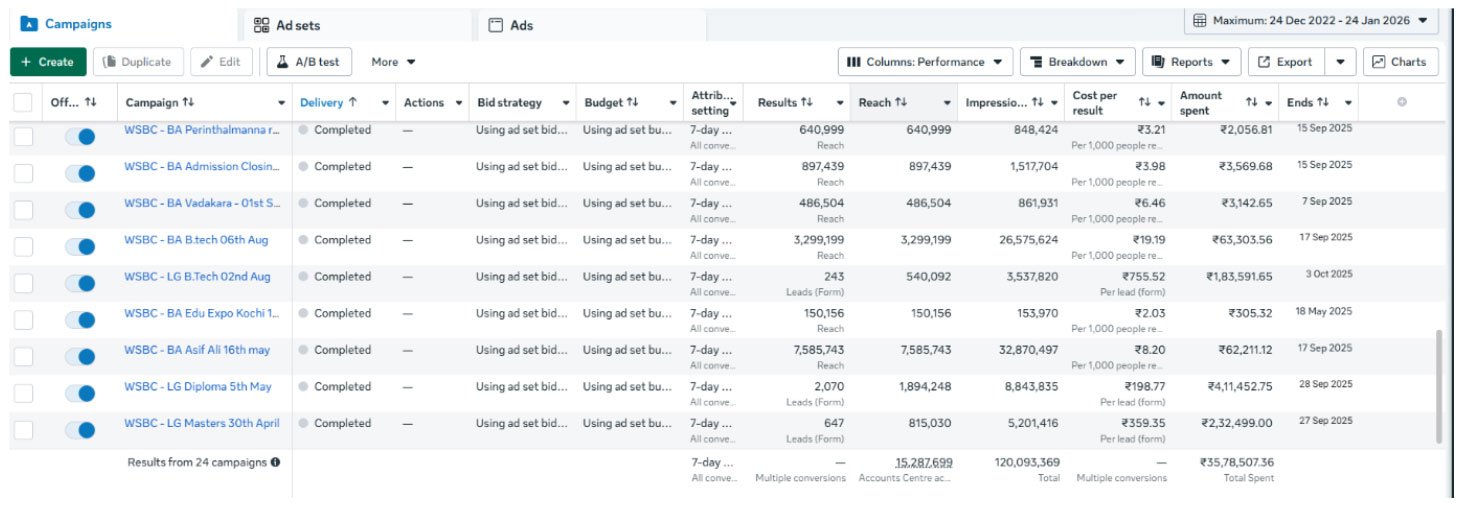Switch to the Ad sets tab

288,25
